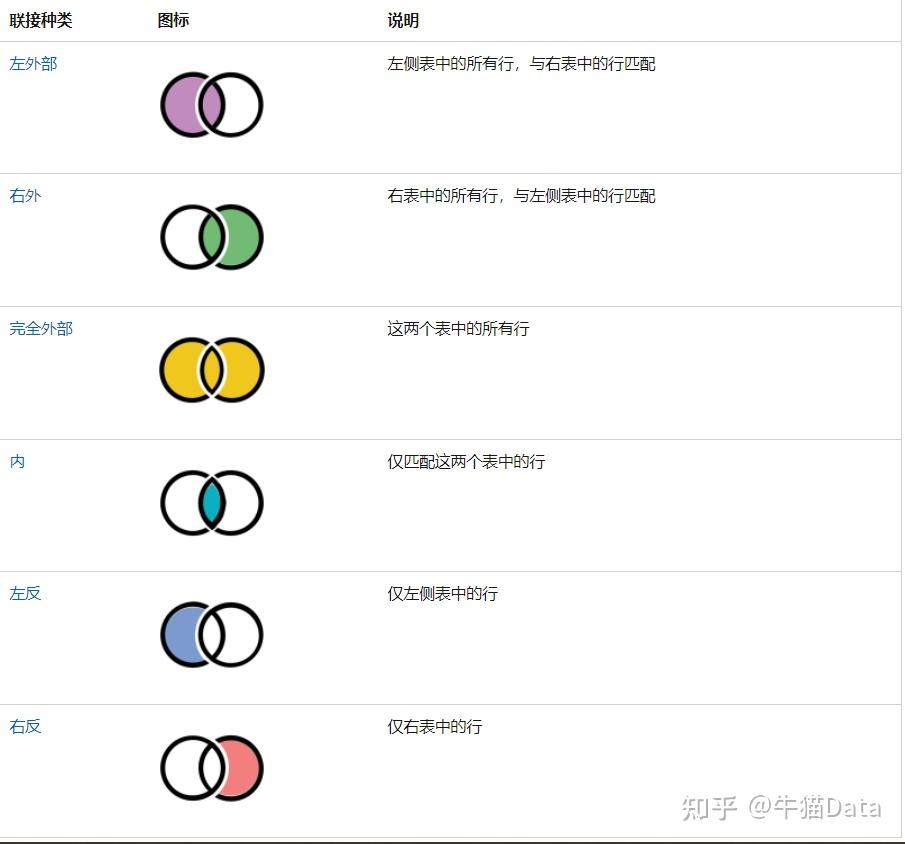Image resolution: width=905 pixels, height=844 pixels.
Task: Click the red right anti join icon
Action: tap(212, 768)
